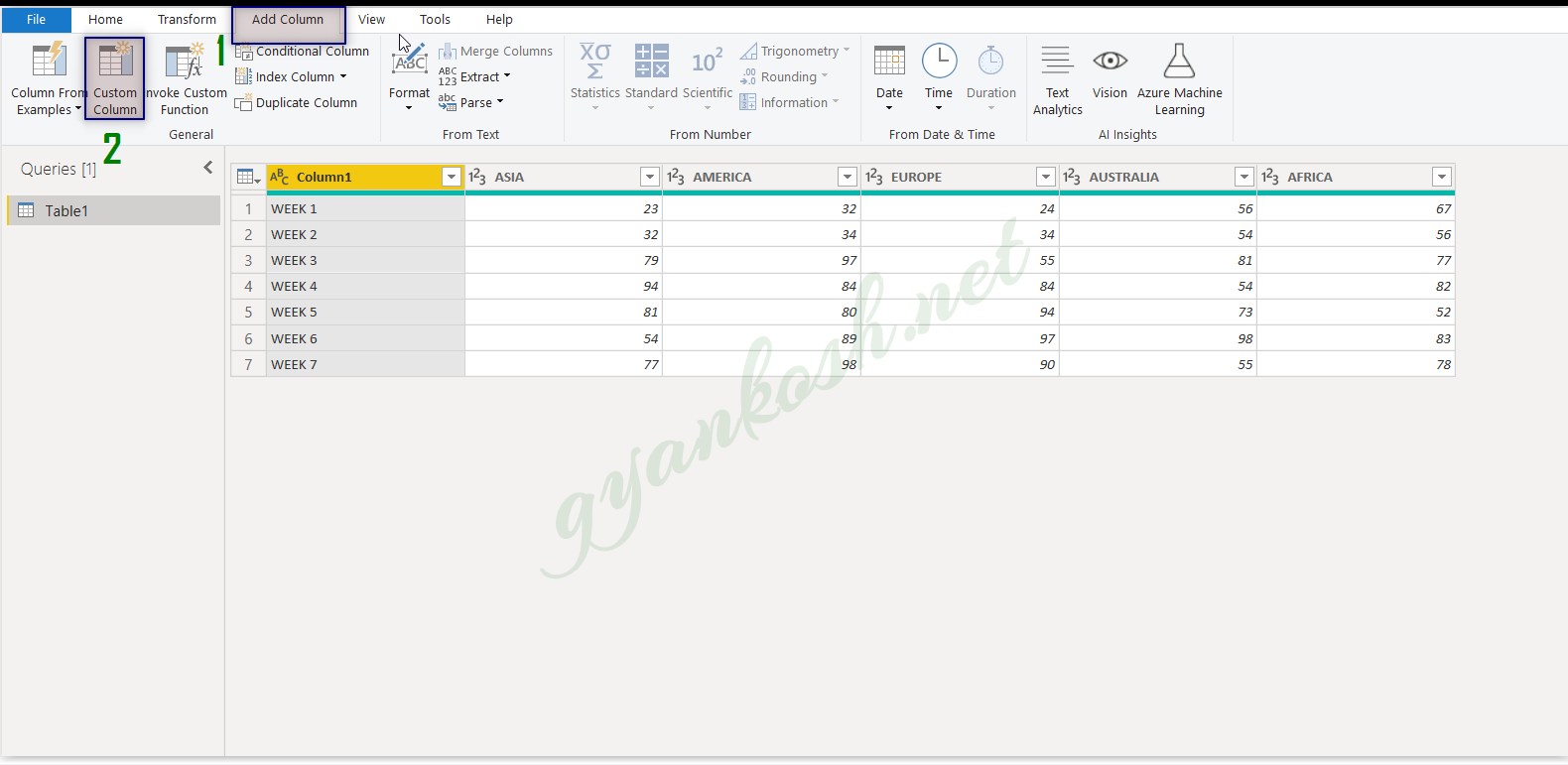Expand the Index Column dropdown arrow

343,76
